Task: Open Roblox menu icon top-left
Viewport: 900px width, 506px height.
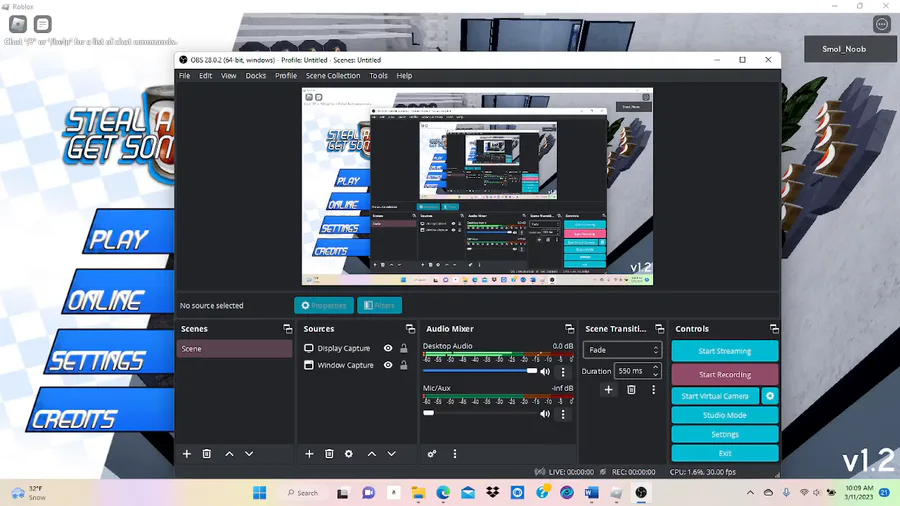Action: coord(18,24)
